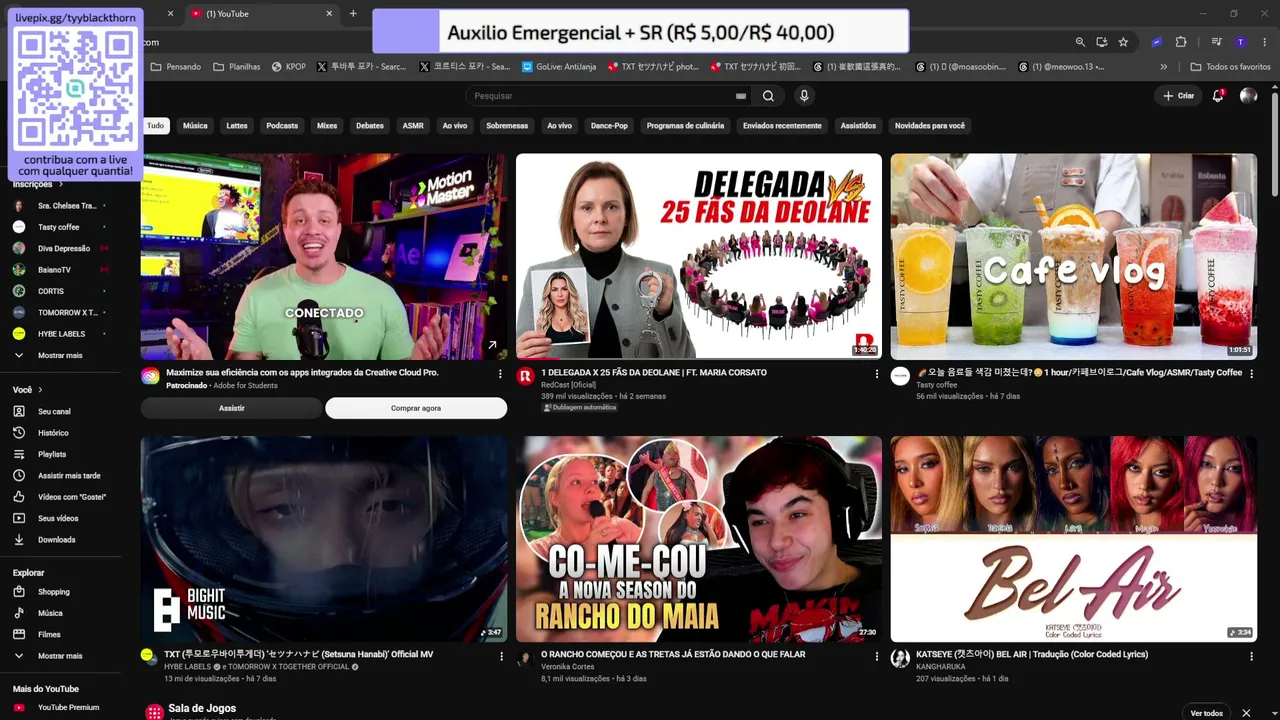Select the Tudo filter chip
Image resolution: width=1280 pixels, height=720 pixels.
point(155,126)
